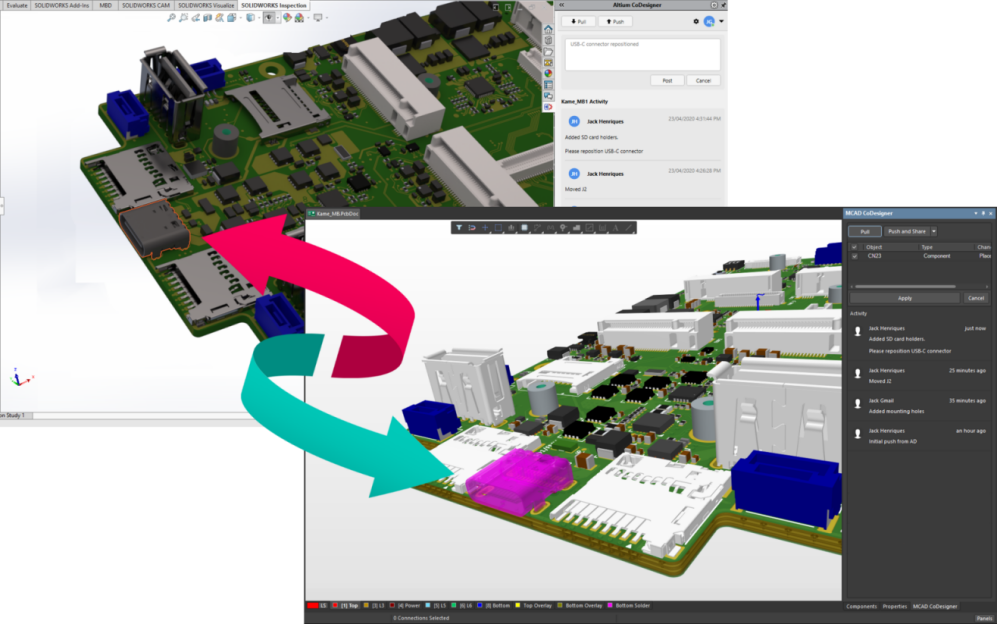Open the MCAD CoDesigner panel options arrow

click(975, 214)
